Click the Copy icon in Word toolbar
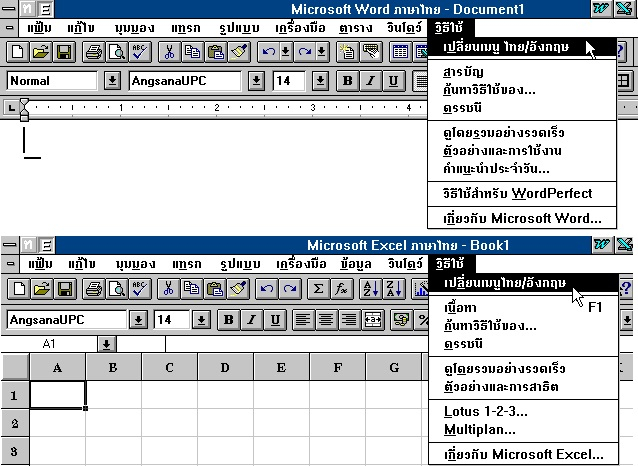 [192, 52]
